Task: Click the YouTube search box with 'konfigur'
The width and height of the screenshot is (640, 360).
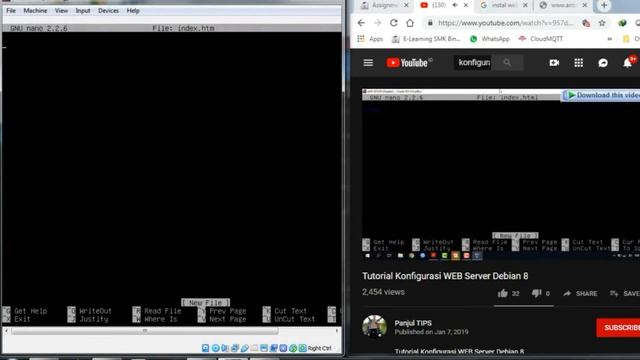Action: (x=473, y=62)
